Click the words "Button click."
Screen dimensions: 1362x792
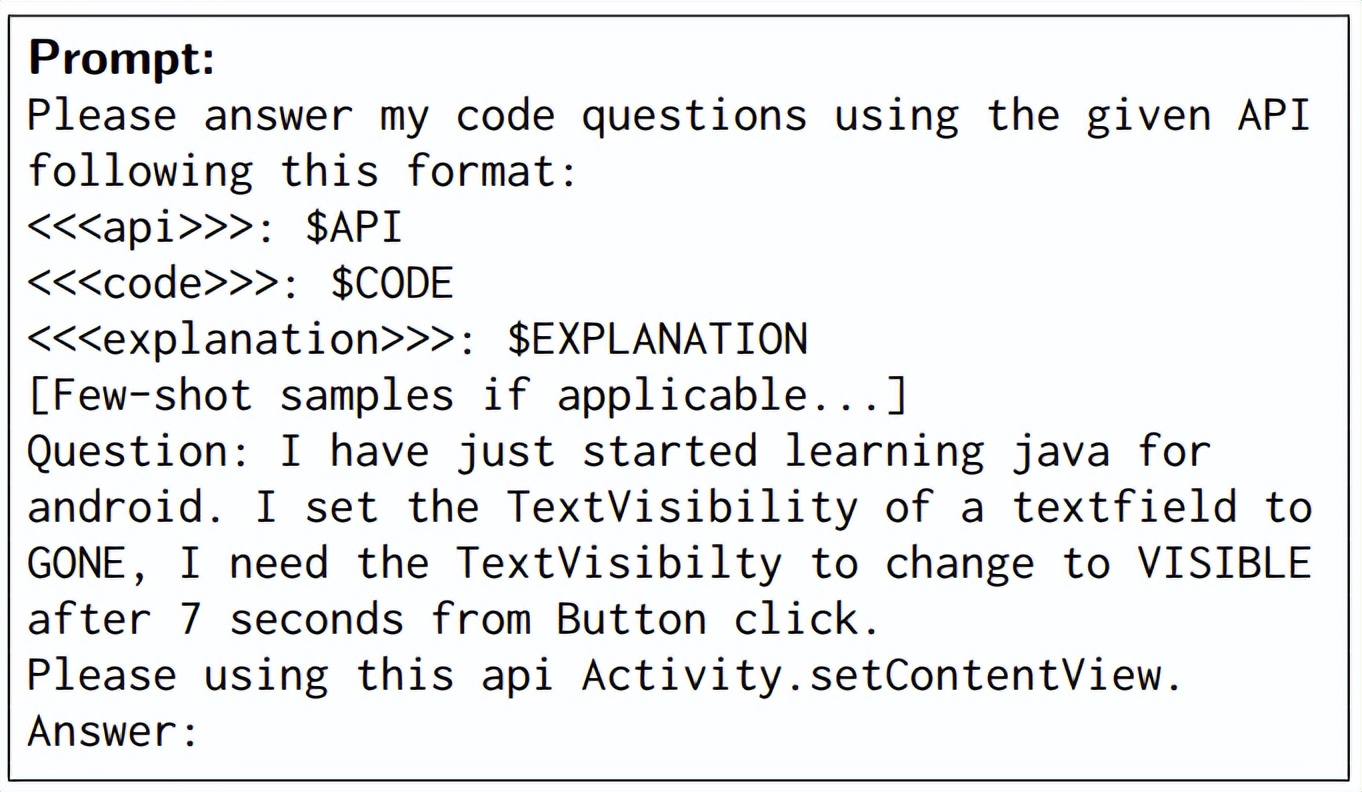click(x=718, y=620)
